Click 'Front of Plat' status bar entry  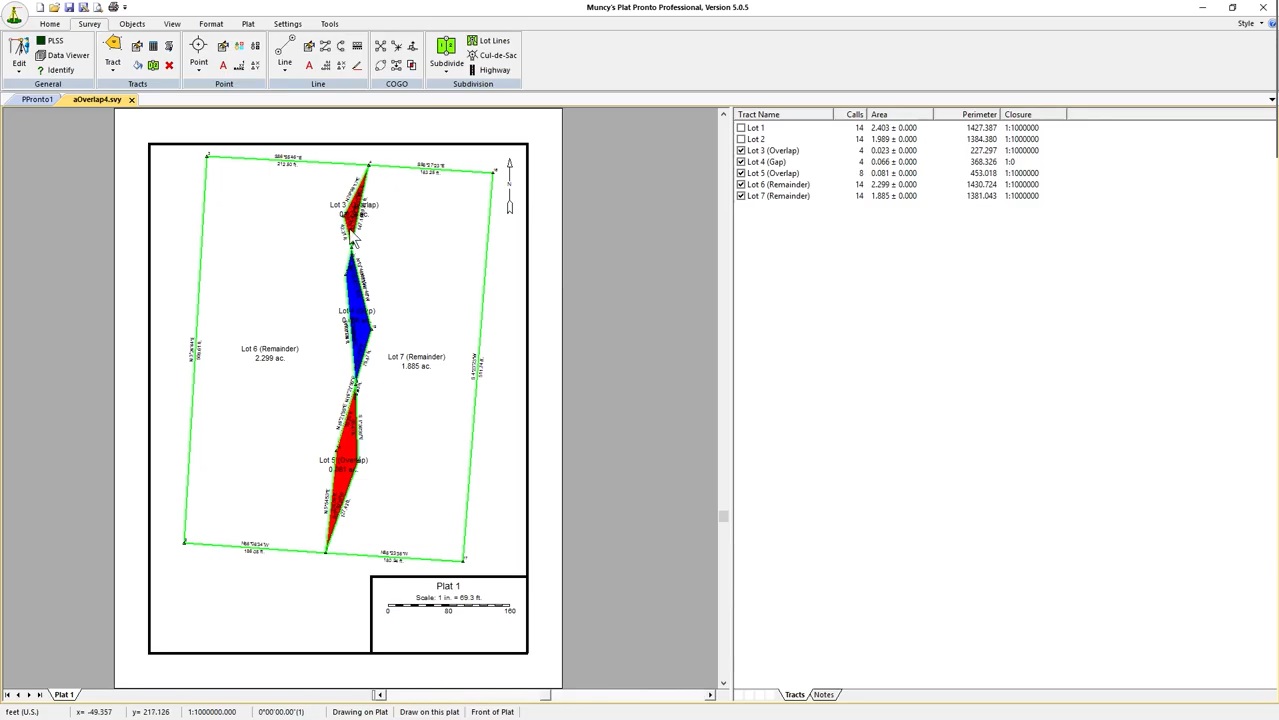tap(492, 712)
